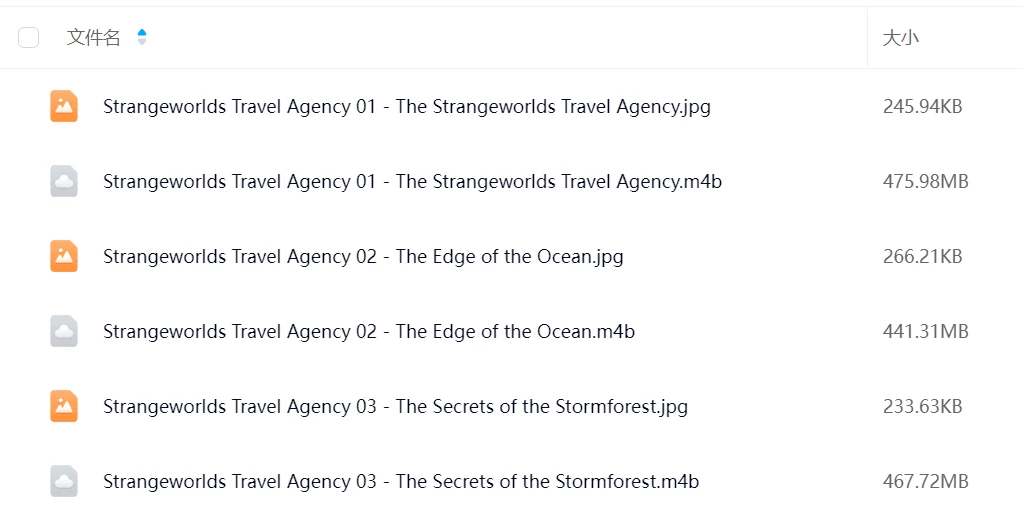Click cloud icon for Secrets of the Stormforest m4b
Screen dimensions: 1023x520
64,482
